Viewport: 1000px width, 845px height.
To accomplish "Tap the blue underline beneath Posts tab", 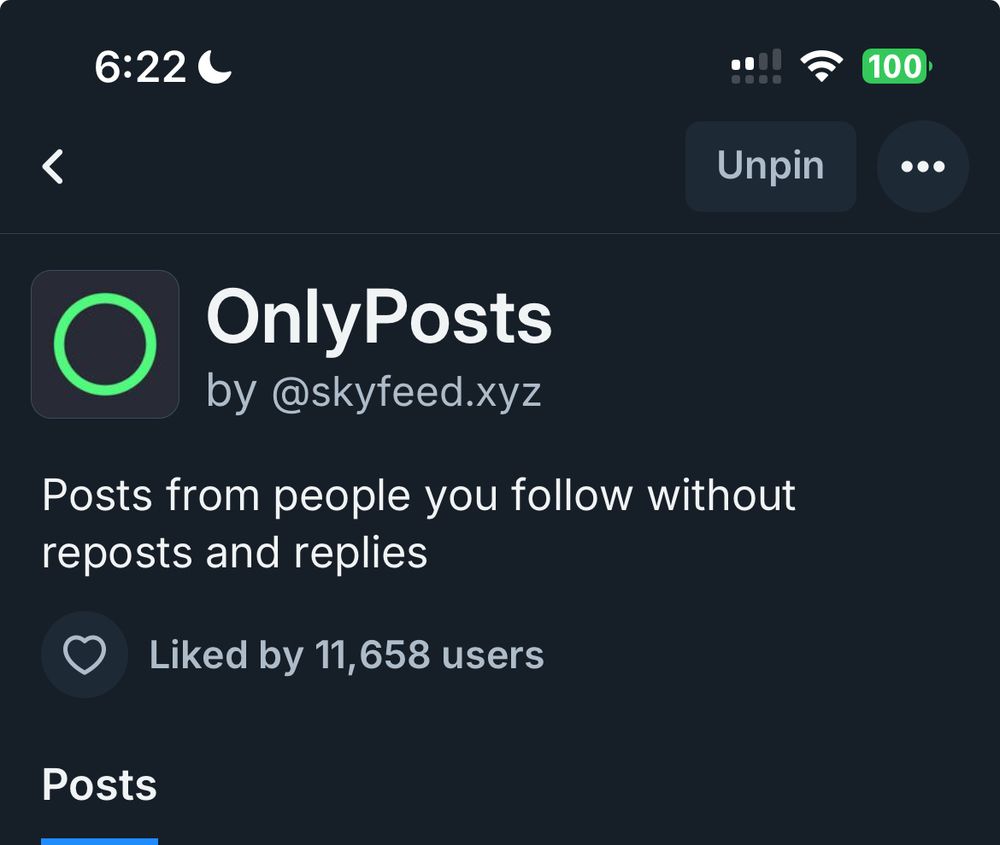I will [x=99, y=840].
